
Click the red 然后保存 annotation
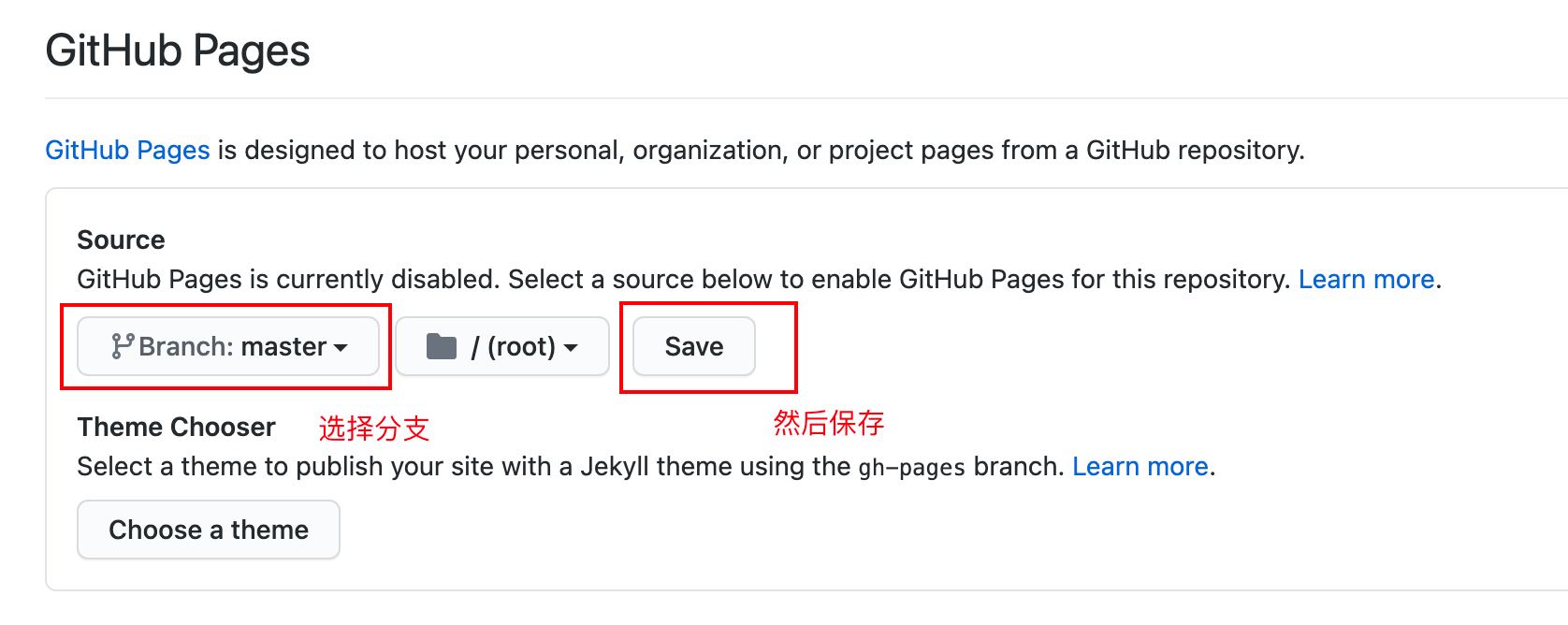click(x=828, y=423)
